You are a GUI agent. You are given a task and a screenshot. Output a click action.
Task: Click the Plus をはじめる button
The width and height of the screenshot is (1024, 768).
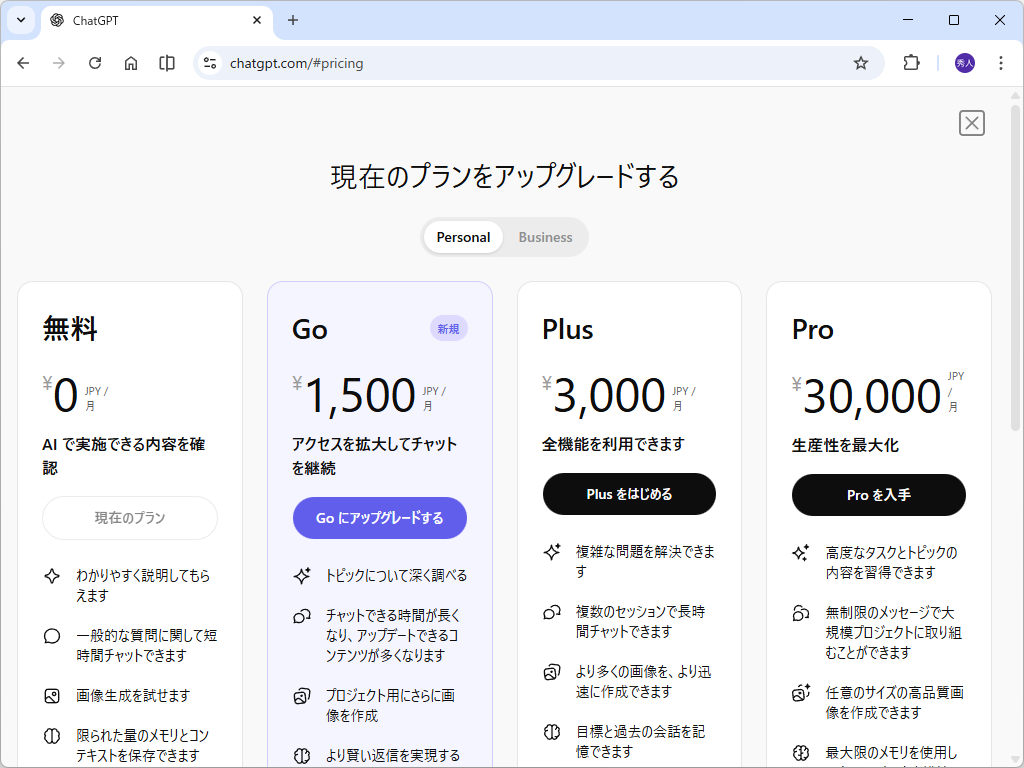click(629, 494)
